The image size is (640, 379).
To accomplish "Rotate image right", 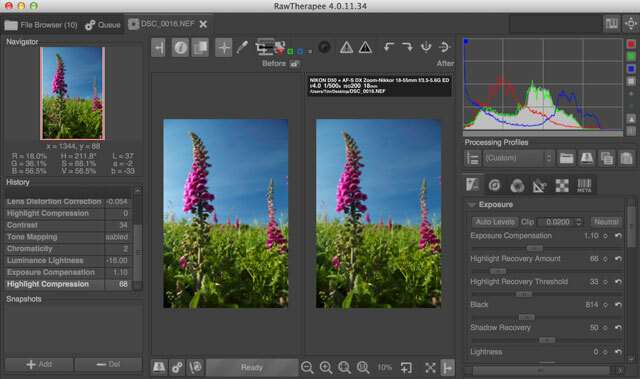I will [407, 47].
